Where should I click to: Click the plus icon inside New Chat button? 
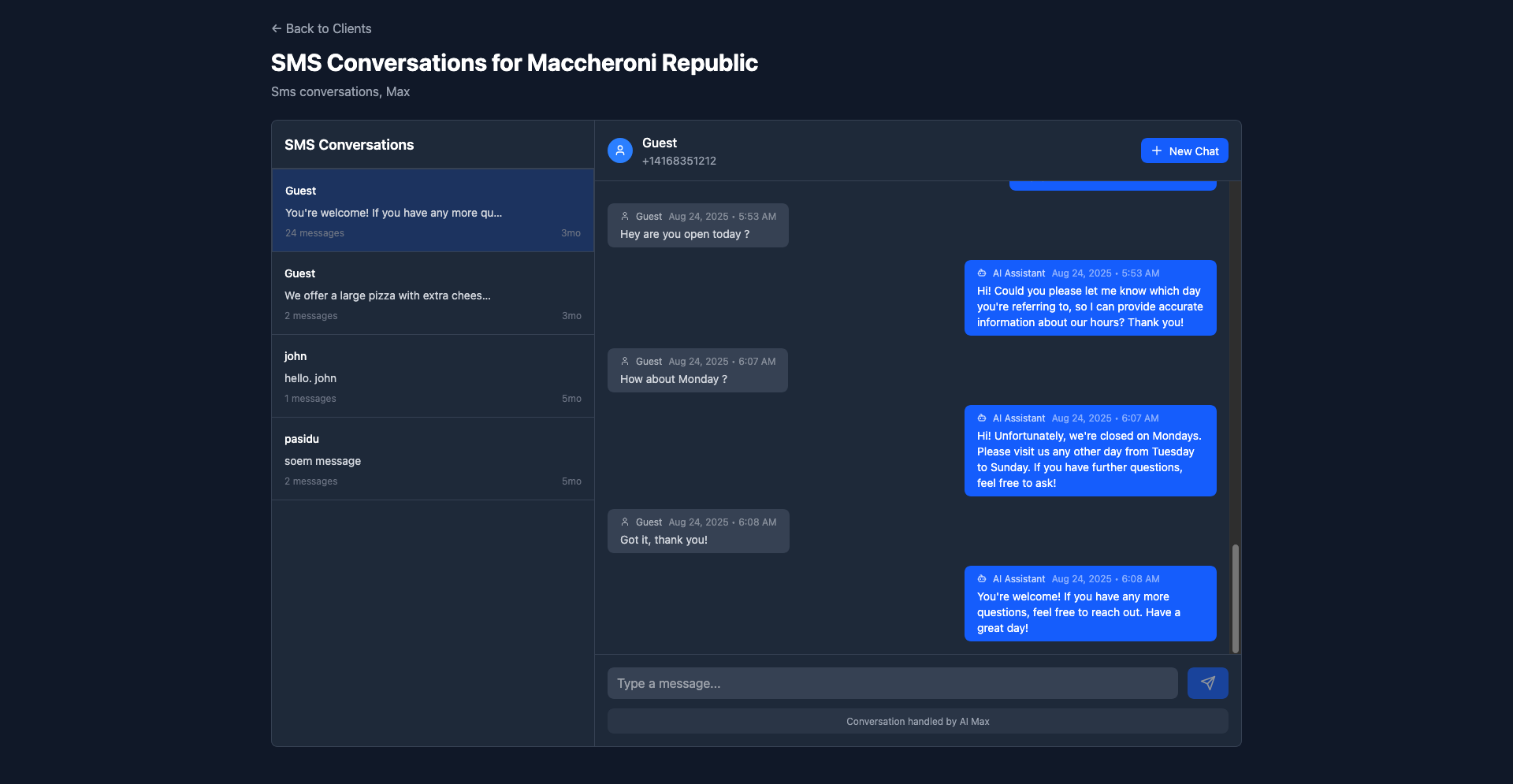pyautogui.click(x=1157, y=150)
